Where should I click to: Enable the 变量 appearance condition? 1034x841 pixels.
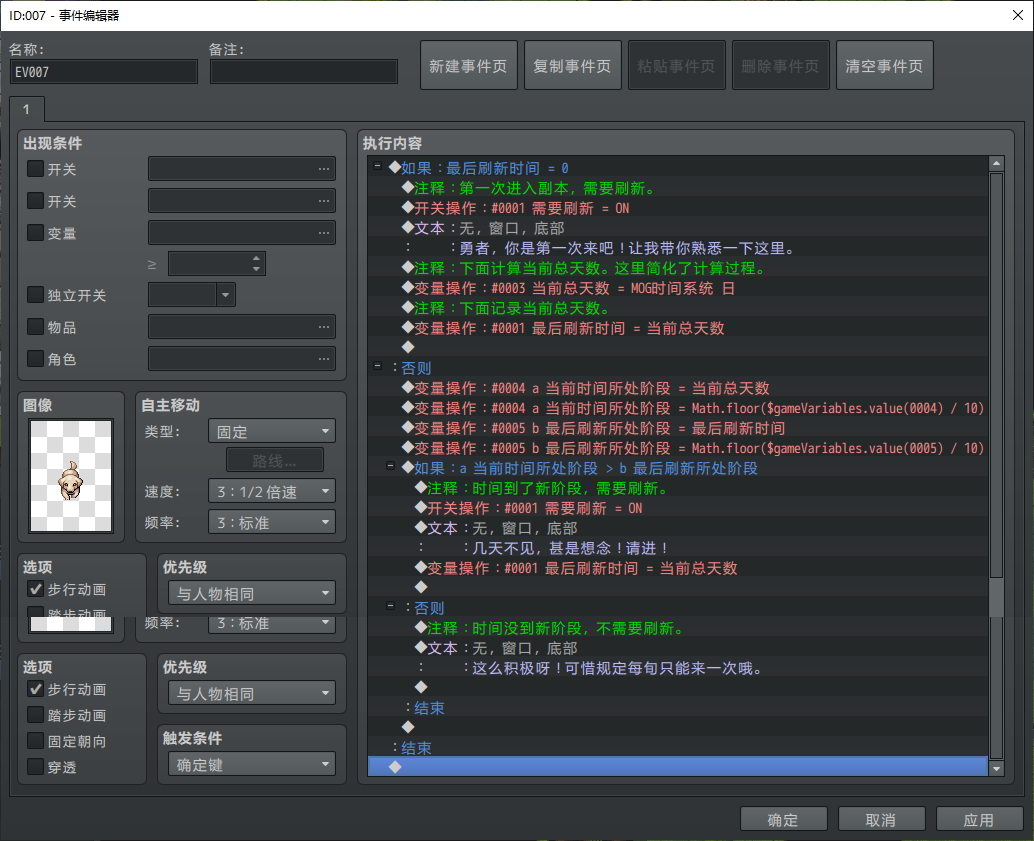tap(36, 233)
